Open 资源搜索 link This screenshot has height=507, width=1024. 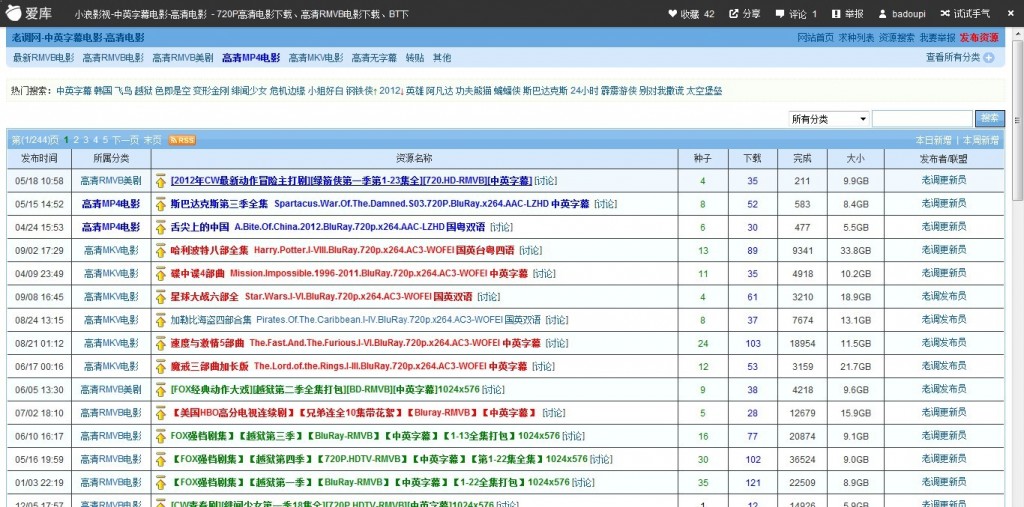pyautogui.click(x=897, y=38)
